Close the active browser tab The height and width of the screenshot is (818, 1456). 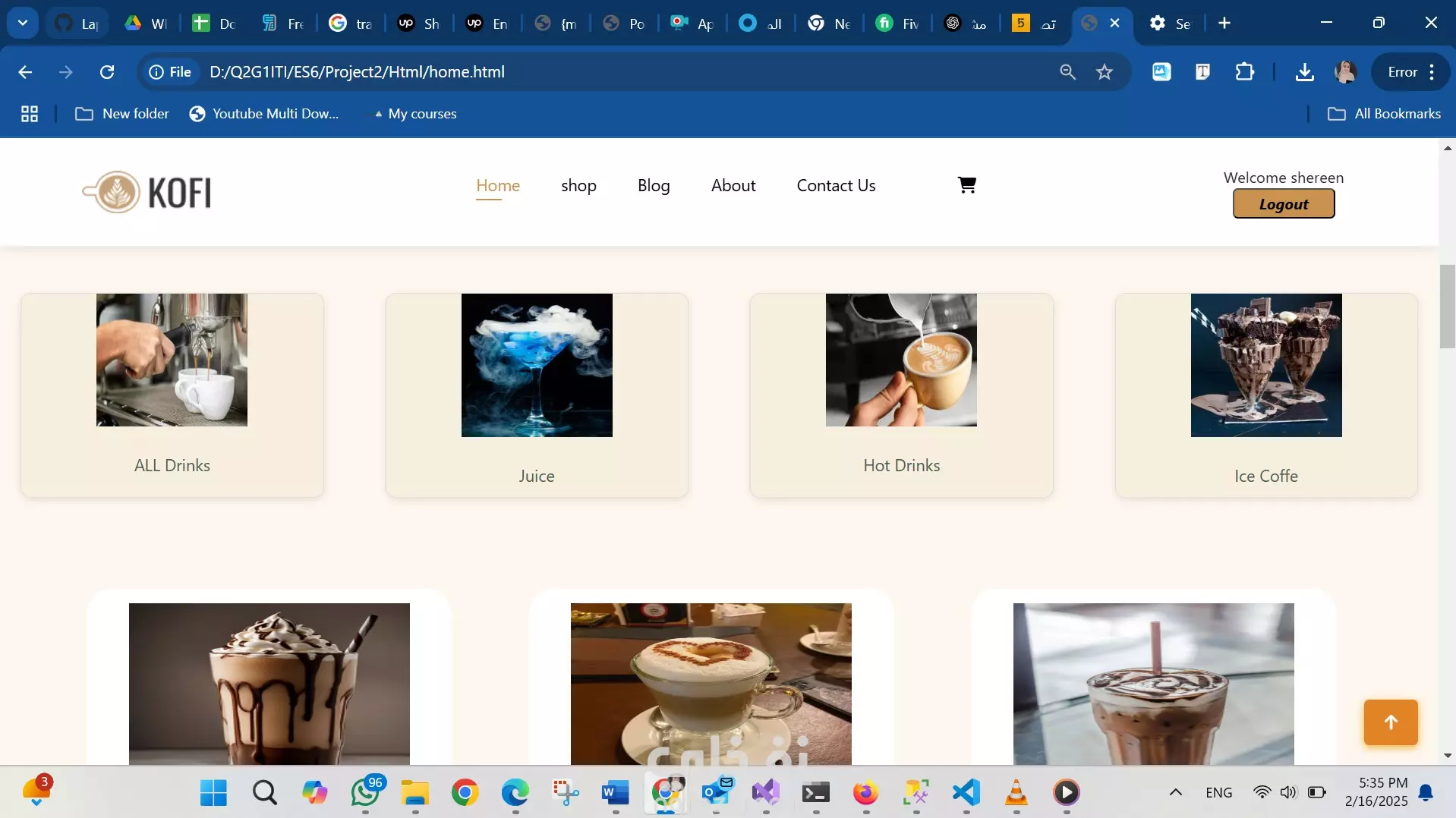1114,23
